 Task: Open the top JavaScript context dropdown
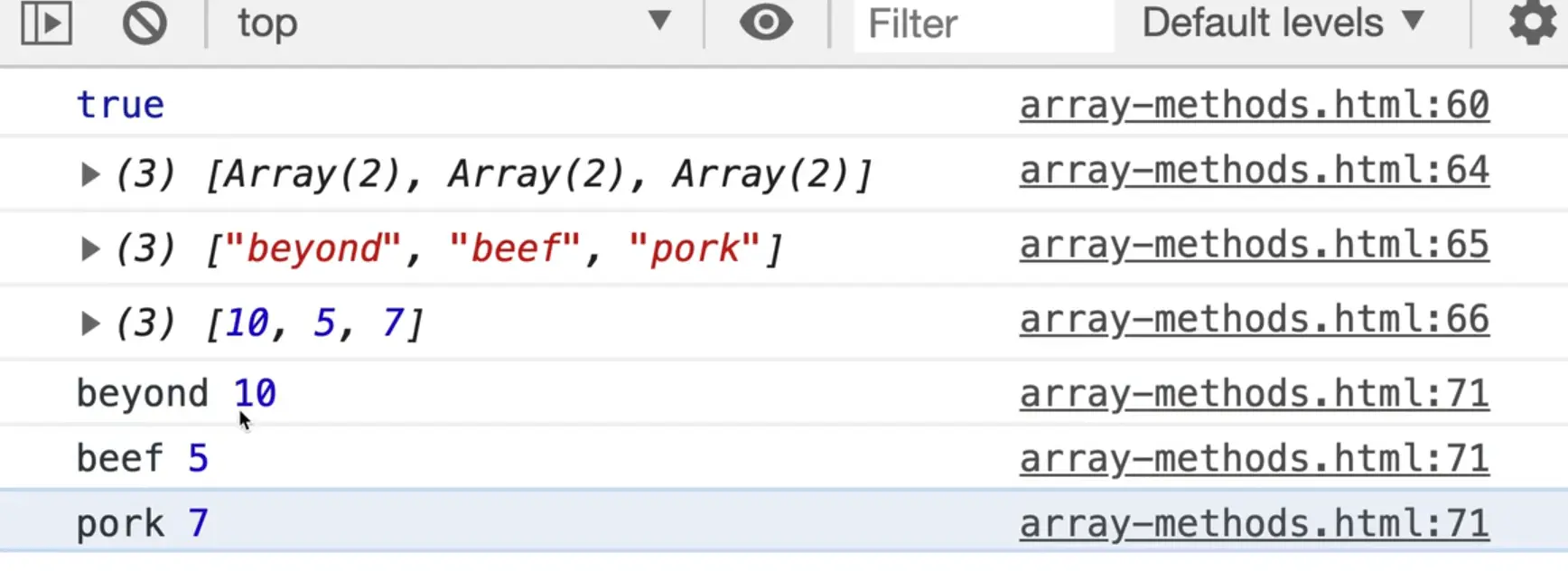[452, 23]
